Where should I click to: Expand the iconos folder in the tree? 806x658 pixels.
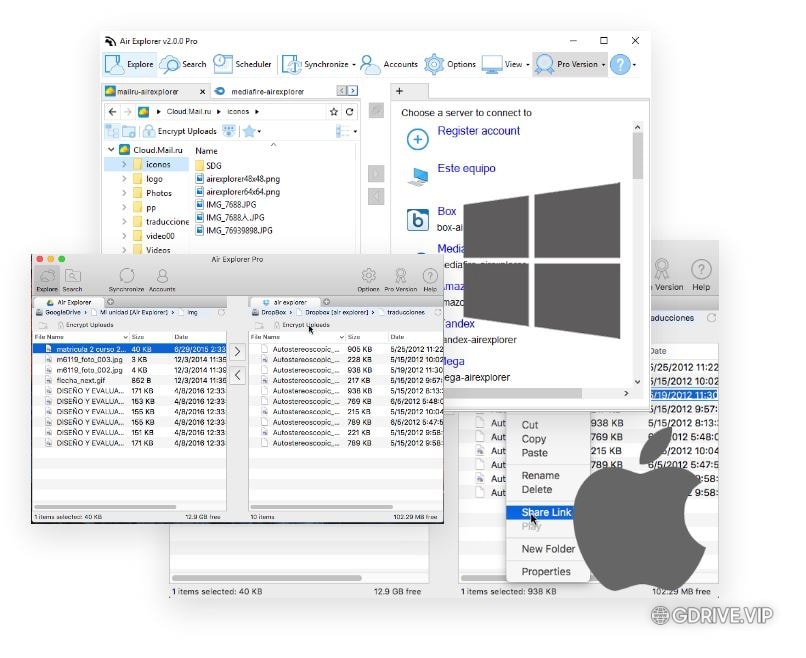click(124, 164)
